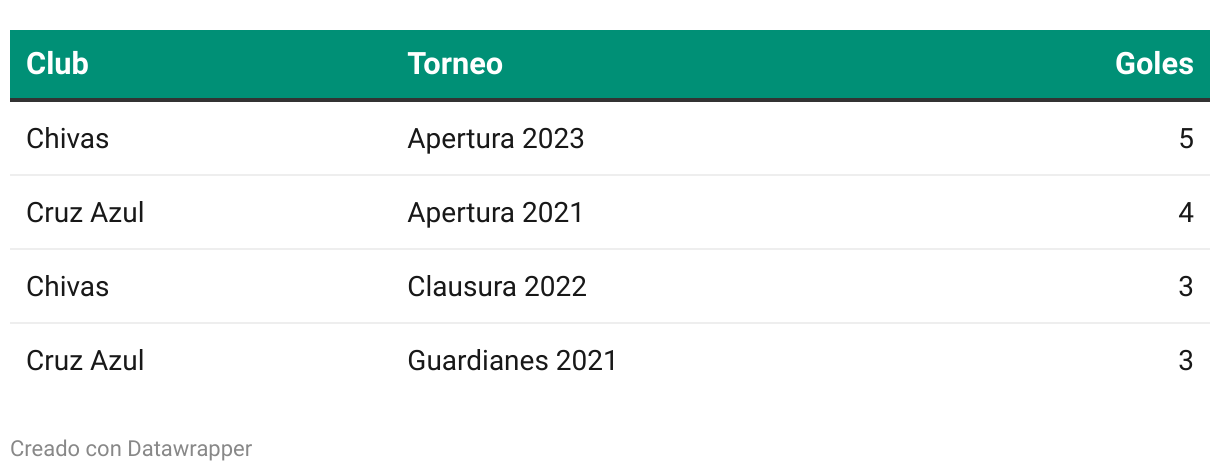1220x472 pixels.
Task: Open the Creado con Datawrapper link
Action: (131, 448)
